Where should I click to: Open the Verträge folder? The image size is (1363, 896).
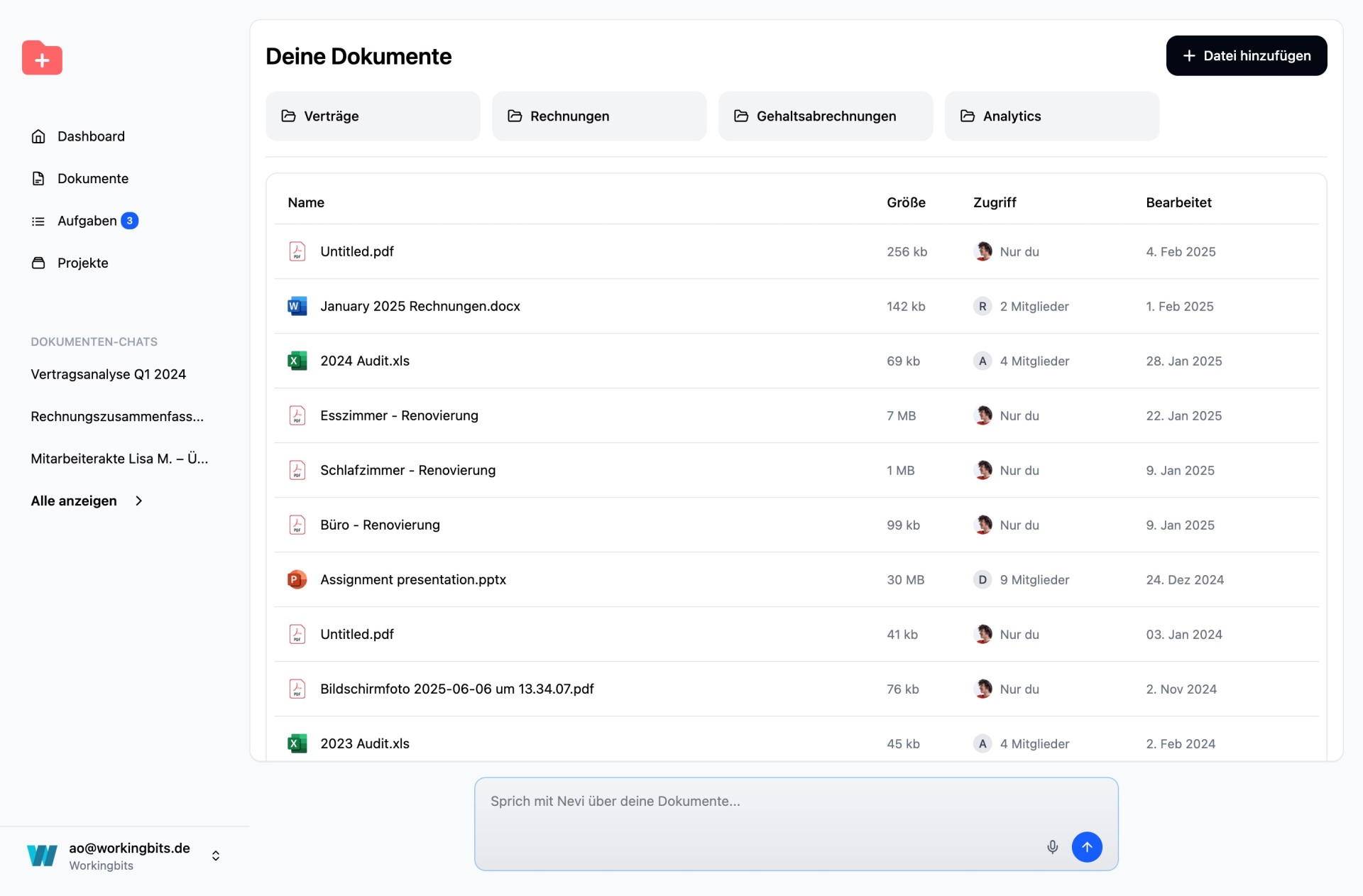(x=373, y=116)
